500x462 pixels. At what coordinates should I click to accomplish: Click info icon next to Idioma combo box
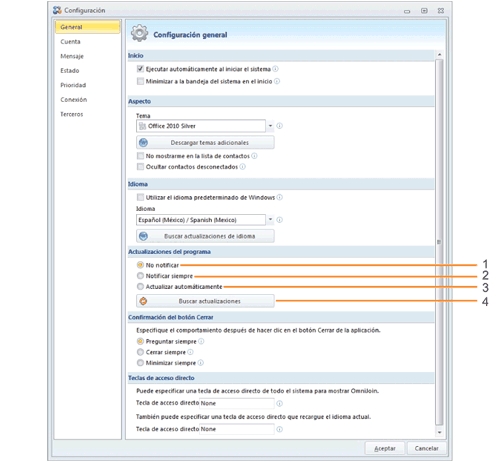(x=280, y=220)
